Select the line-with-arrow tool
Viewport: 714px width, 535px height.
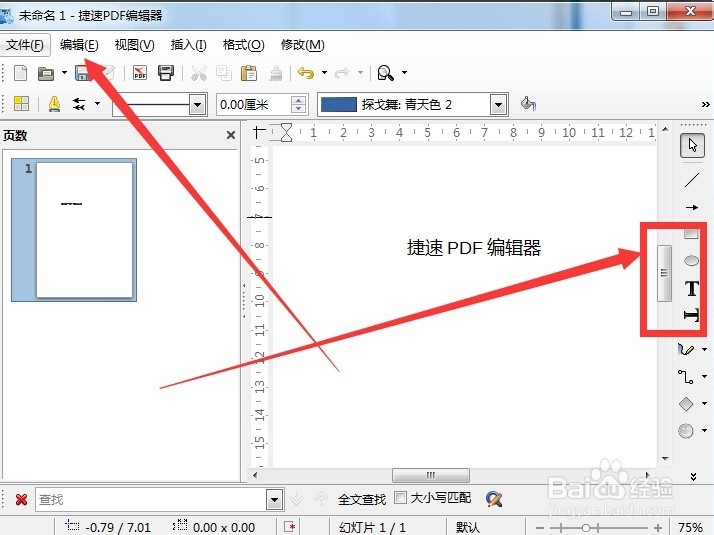point(692,207)
